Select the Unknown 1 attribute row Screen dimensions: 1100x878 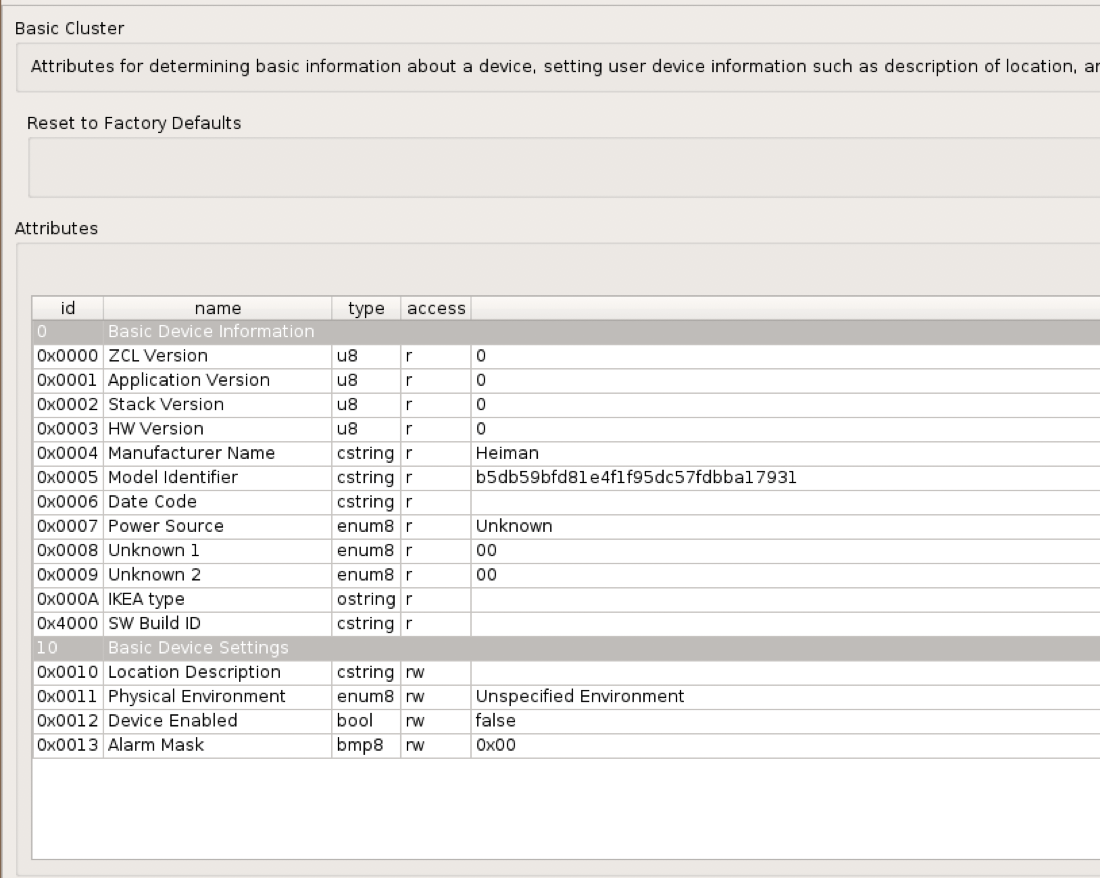[566, 551]
